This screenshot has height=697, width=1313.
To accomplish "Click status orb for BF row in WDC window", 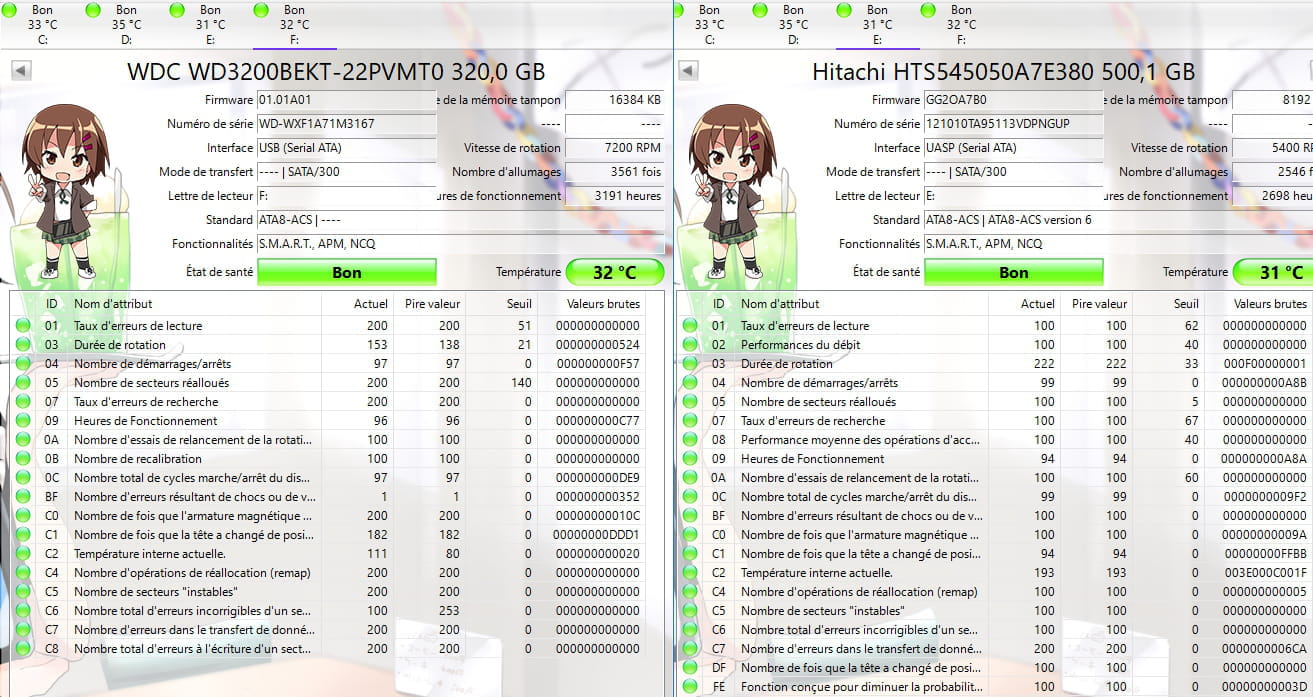I will click(x=23, y=496).
